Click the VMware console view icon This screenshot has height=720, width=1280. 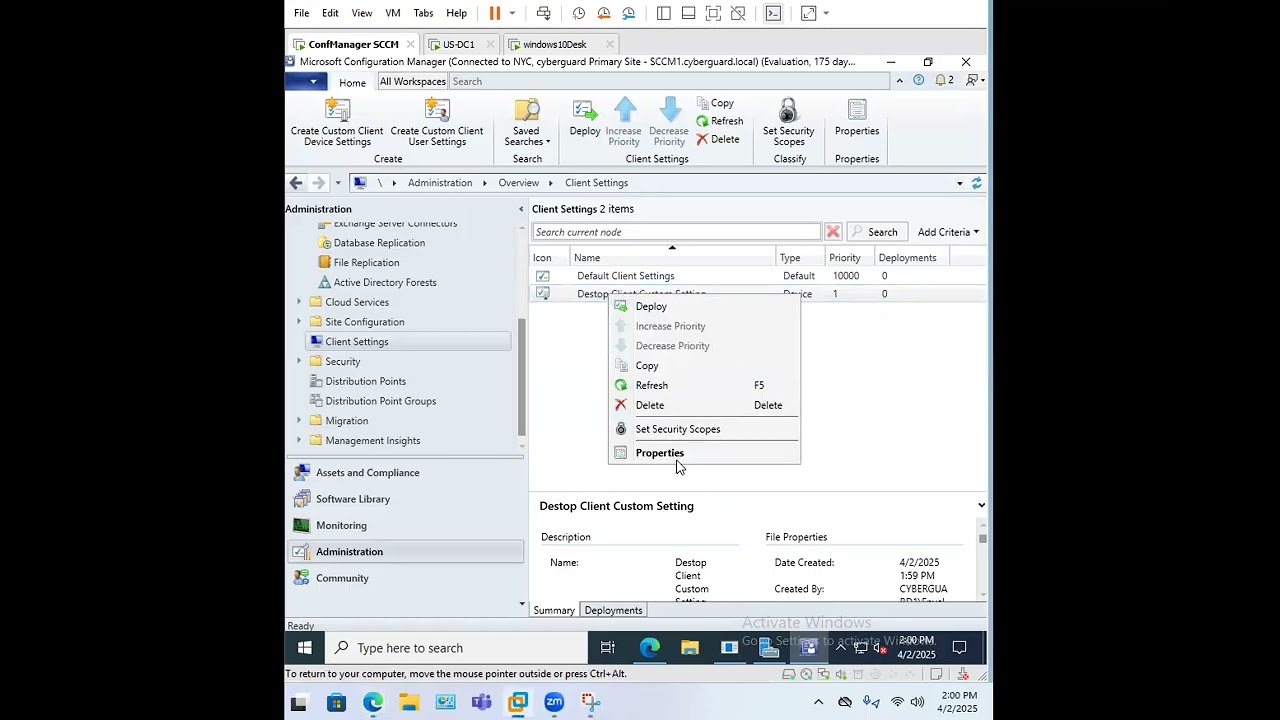pos(773,13)
